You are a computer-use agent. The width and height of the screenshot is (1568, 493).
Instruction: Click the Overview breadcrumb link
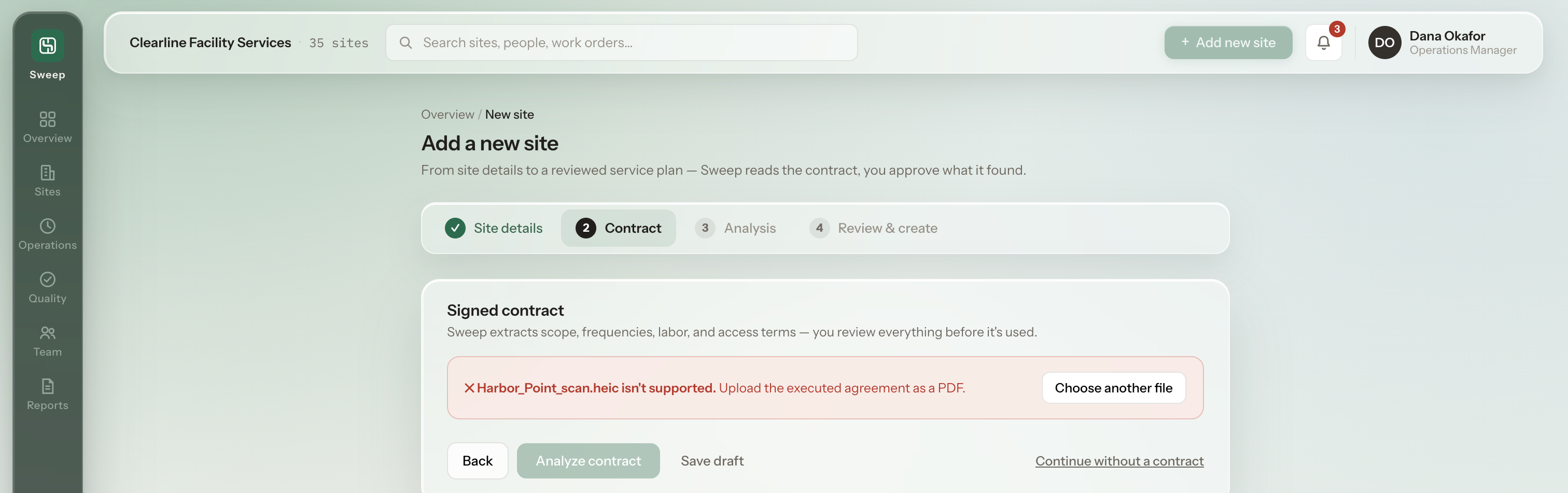point(447,115)
